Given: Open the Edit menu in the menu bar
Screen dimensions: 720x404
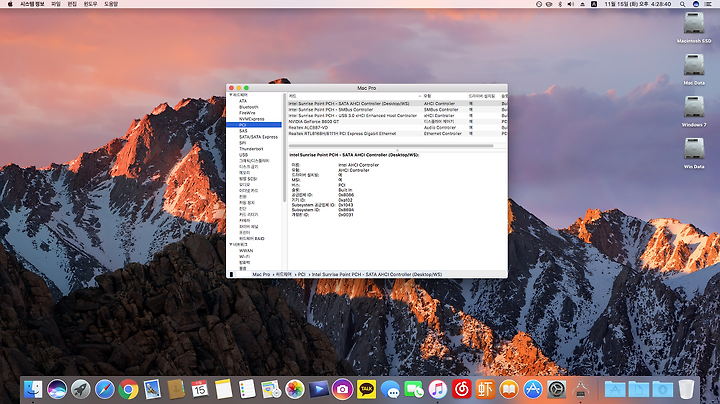Looking at the screenshot, I should pos(72,4).
